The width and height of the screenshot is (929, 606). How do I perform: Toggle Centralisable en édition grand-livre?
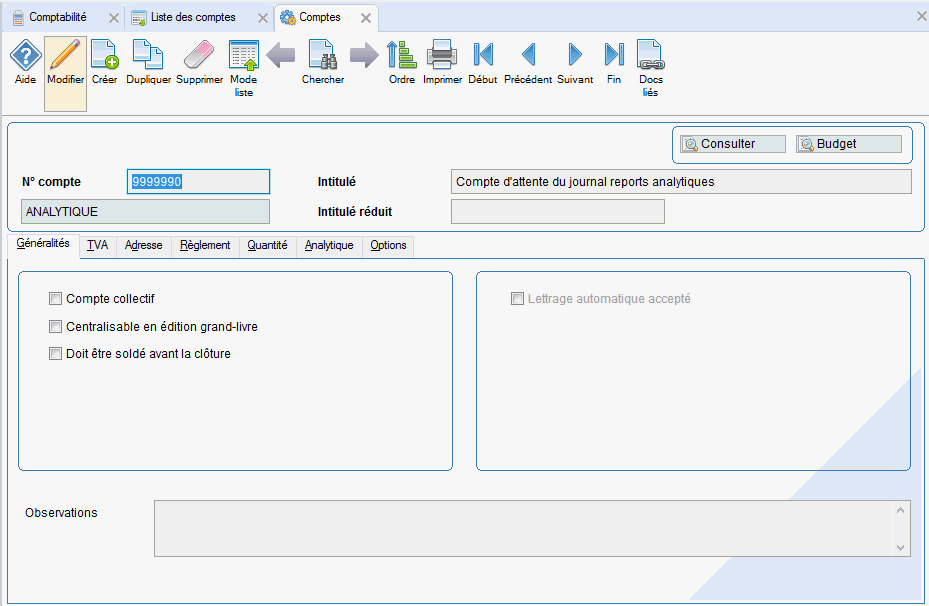click(56, 326)
